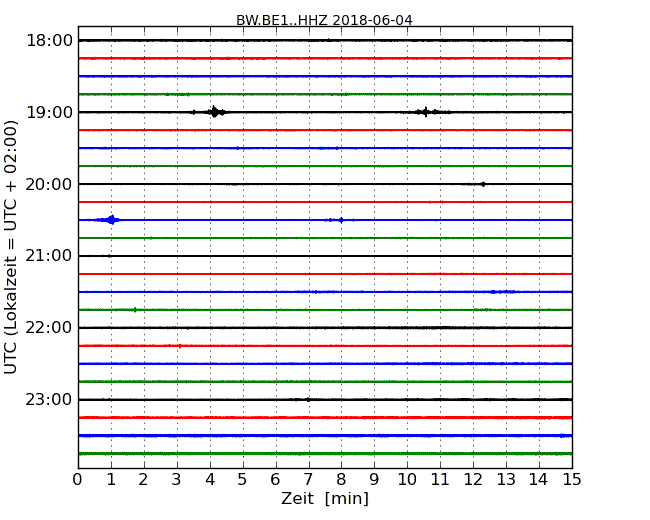Click the x-axis tick label 11
650x520 pixels.
coord(440,480)
